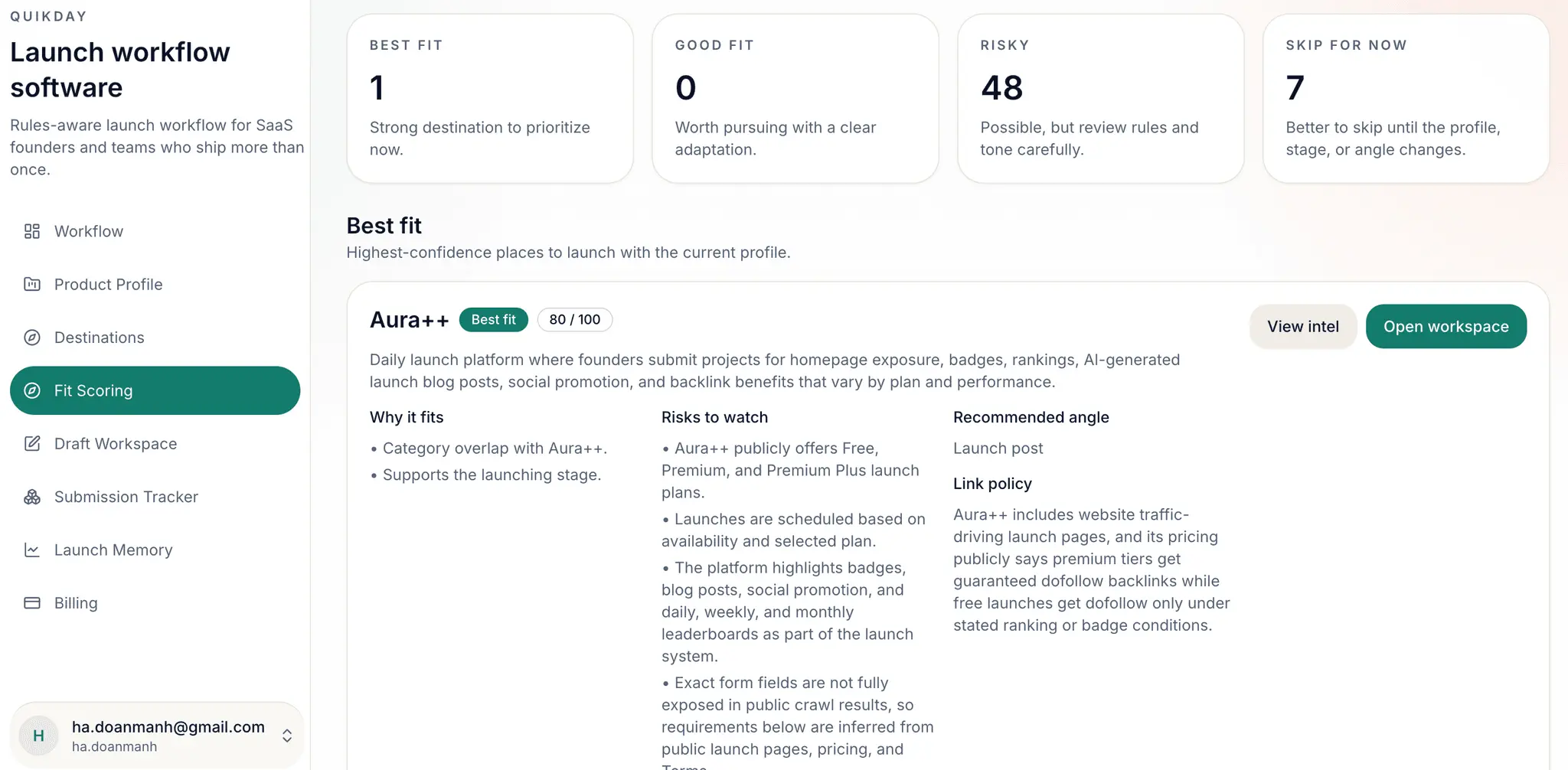1568x770 pixels.
Task: Click the View intel button
Action: (1303, 326)
